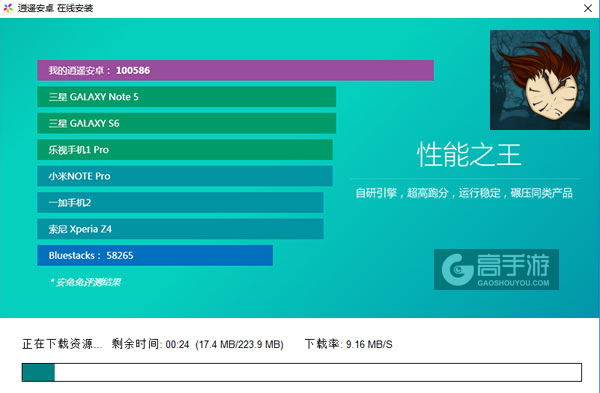Viewport: 600px width, 393px height.
Task: Select the 三星 GALAXY Note 5 bar
Action: [x=187, y=97]
